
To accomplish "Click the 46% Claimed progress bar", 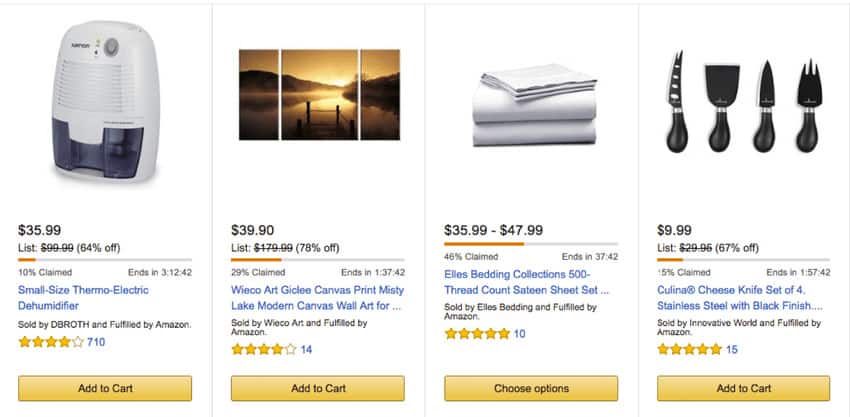I will click(531, 244).
